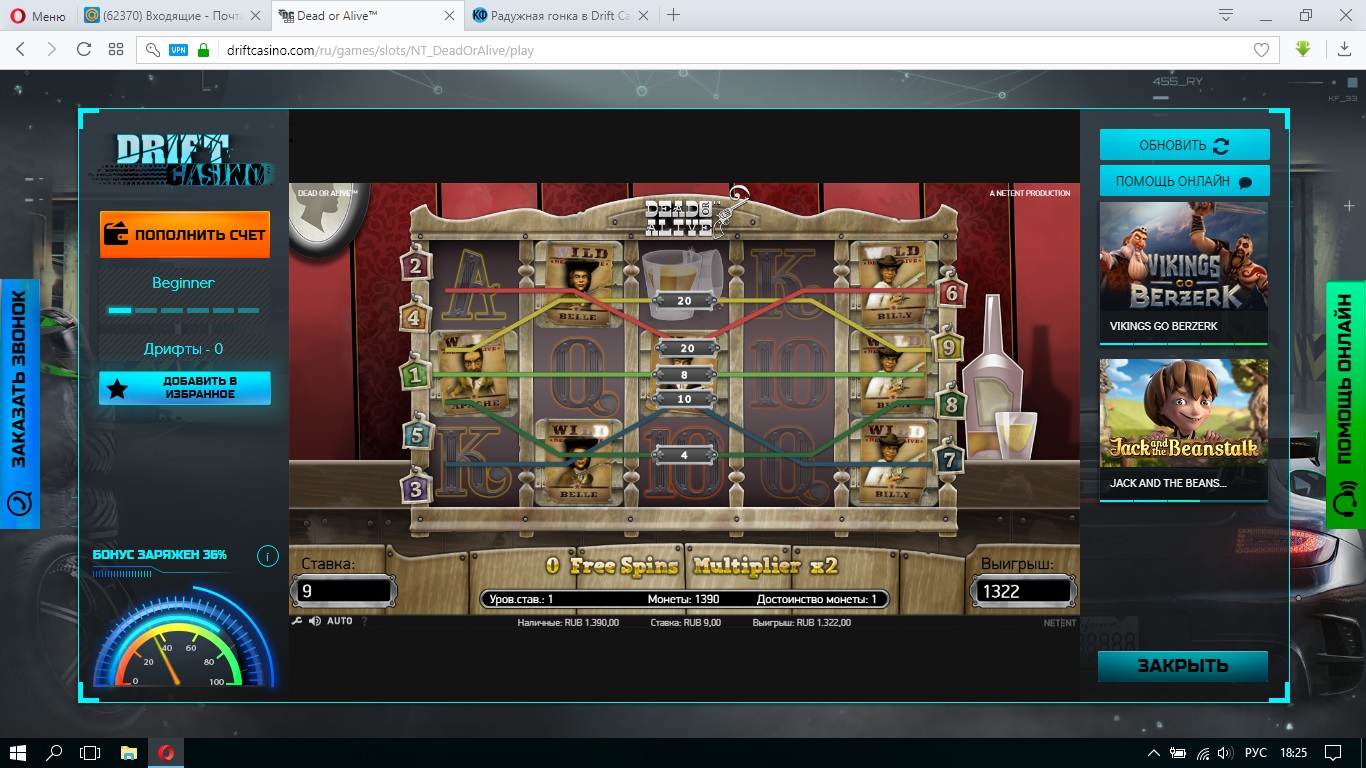Click the green download arrow extension
1366x768 pixels.
1303,49
